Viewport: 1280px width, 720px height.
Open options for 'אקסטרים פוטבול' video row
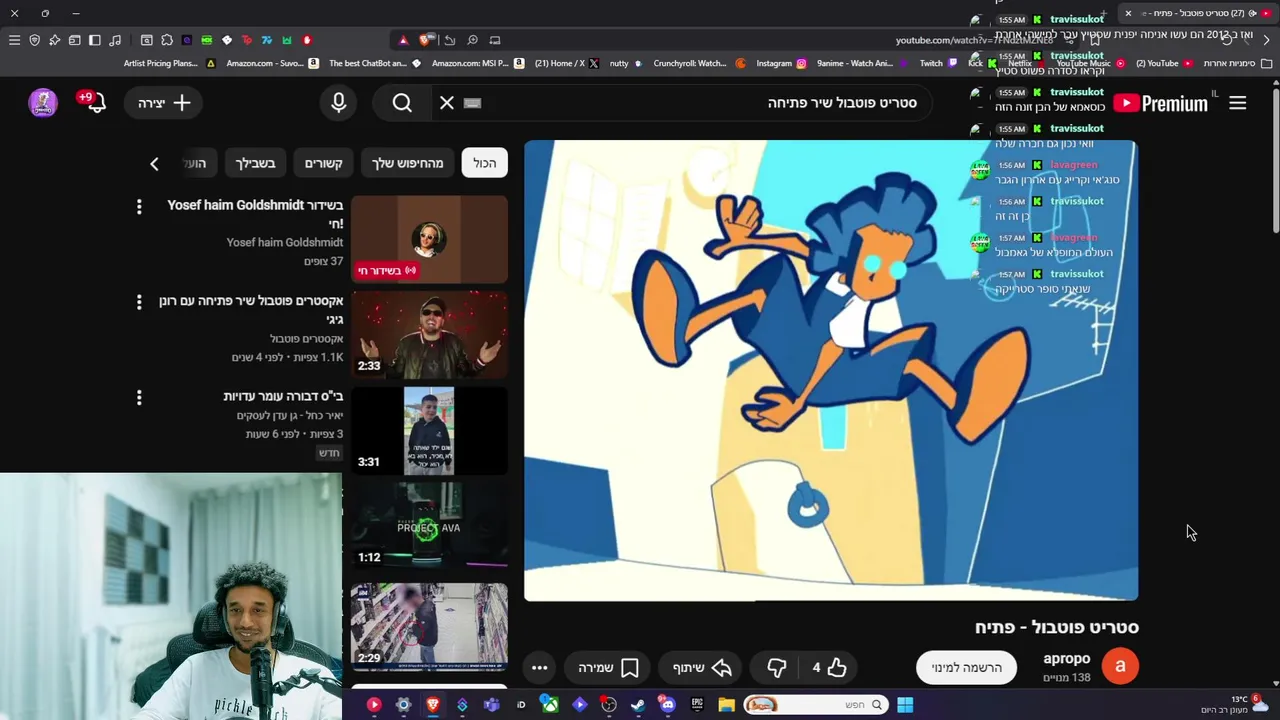pos(139,302)
